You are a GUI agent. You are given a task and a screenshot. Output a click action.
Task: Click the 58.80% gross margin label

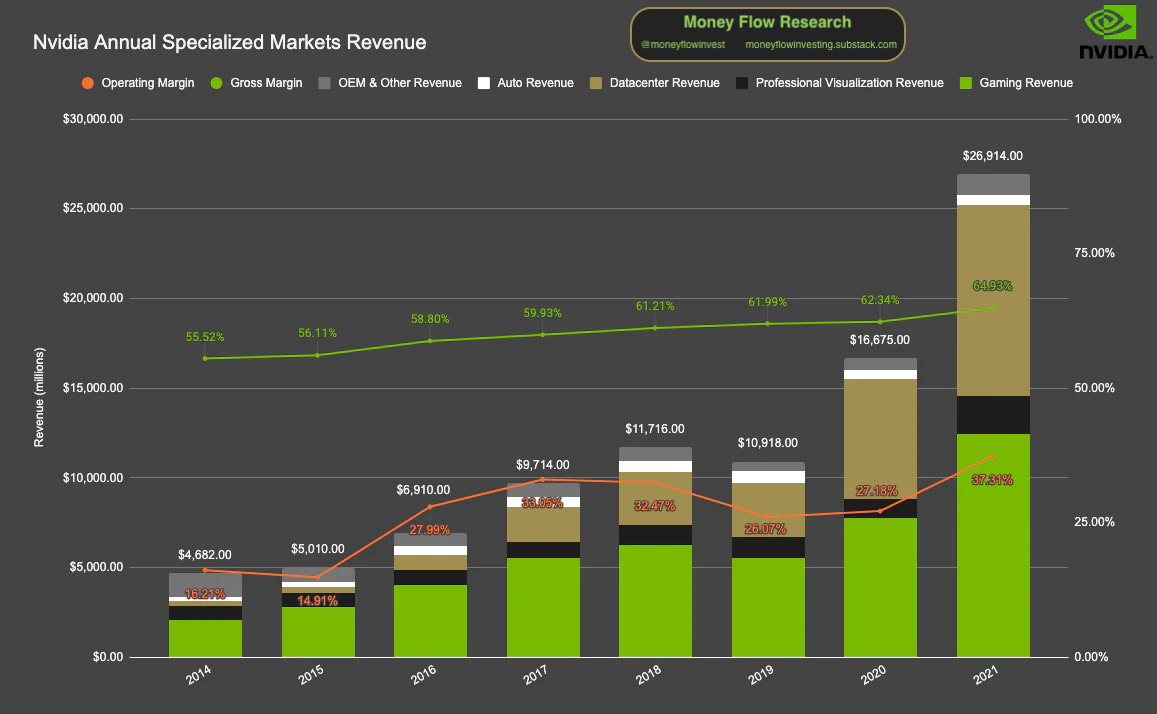click(430, 319)
